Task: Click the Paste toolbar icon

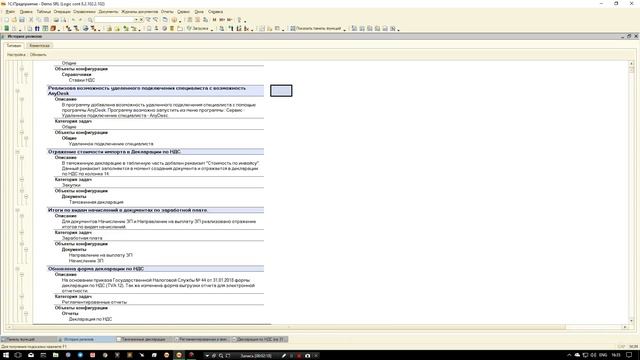Action: (x=47, y=20)
